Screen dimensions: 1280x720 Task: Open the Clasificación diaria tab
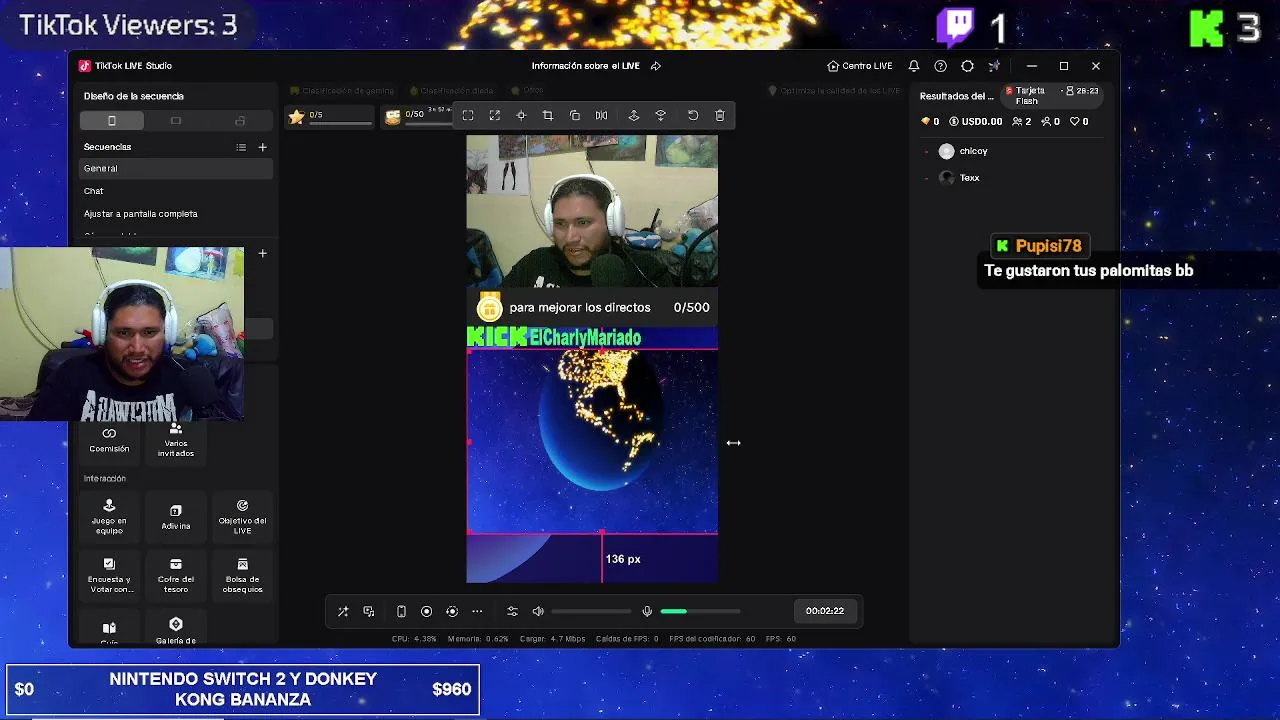[x=451, y=91]
